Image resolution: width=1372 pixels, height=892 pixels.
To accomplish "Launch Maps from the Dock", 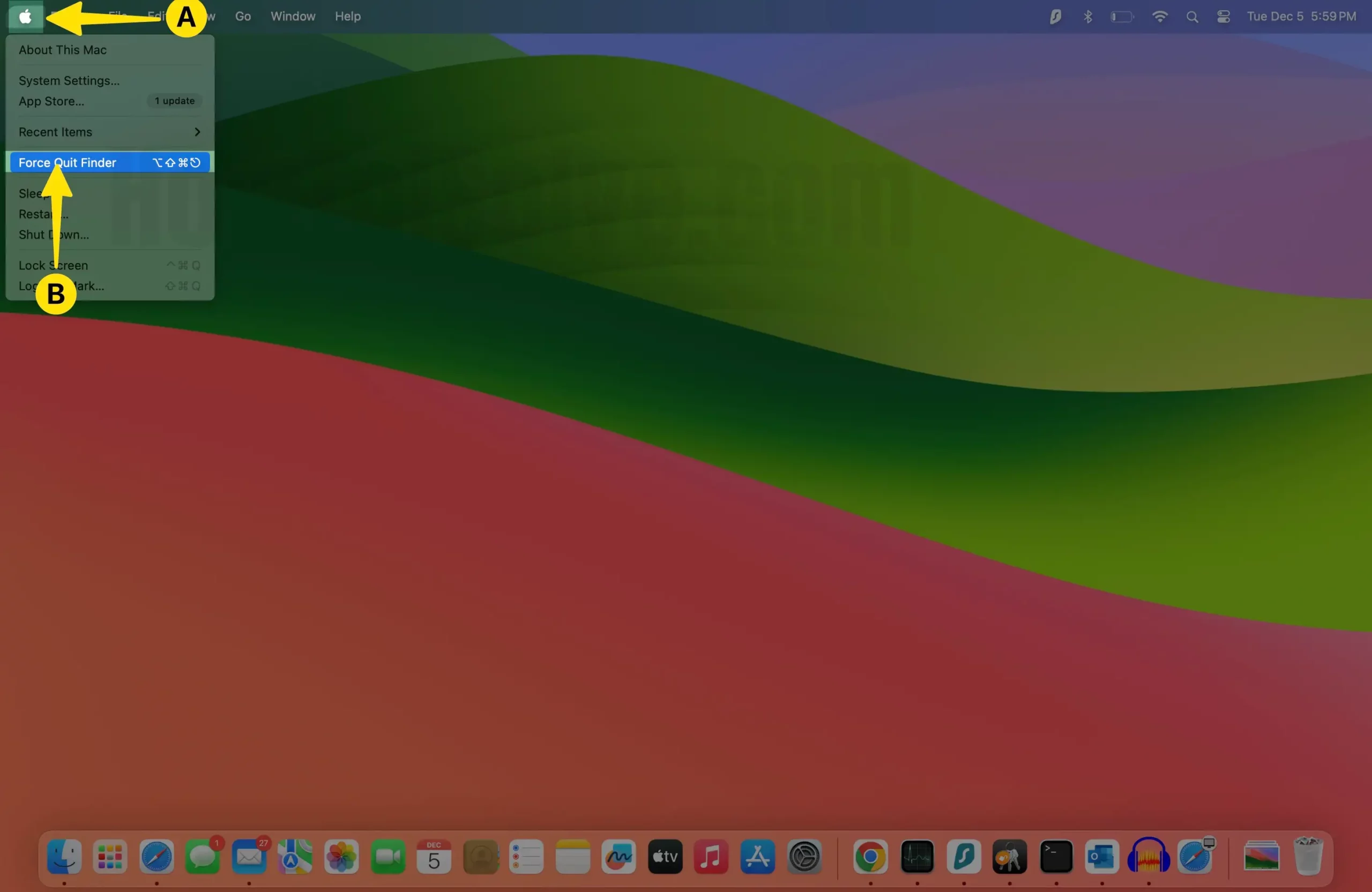I will (x=295, y=857).
